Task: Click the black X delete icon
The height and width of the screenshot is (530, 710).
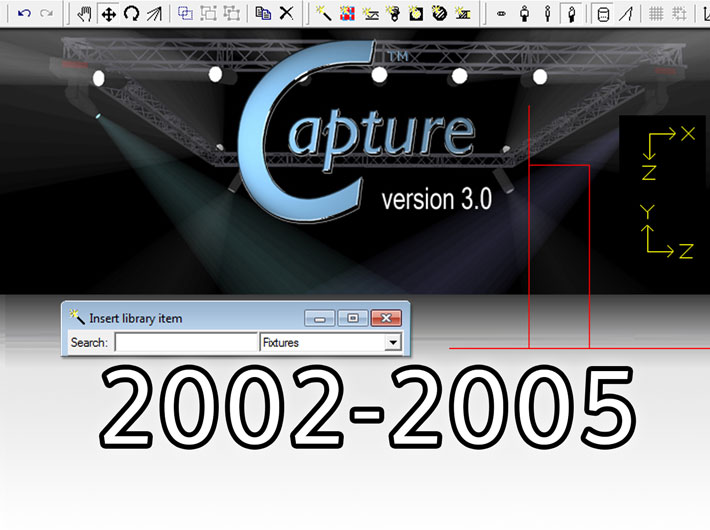Action: pyautogui.click(x=286, y=13)
